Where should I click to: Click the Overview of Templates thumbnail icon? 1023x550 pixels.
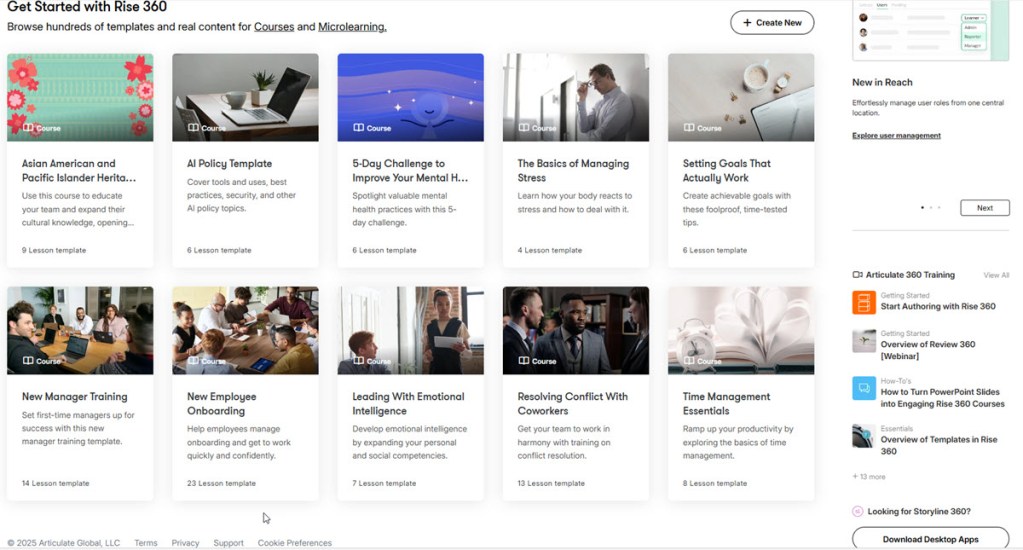(863, 436)
